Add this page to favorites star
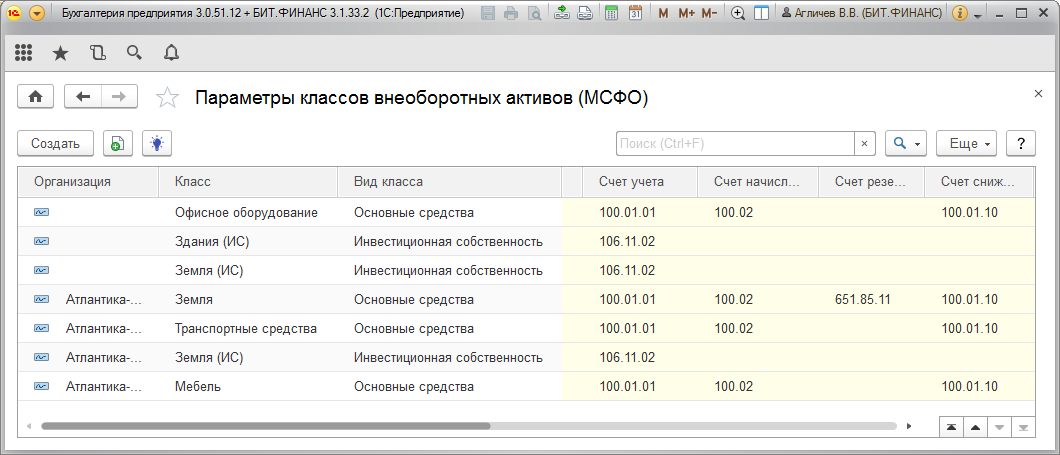The width and height of the screenshot is (1060, 455). tap(168, 98)
